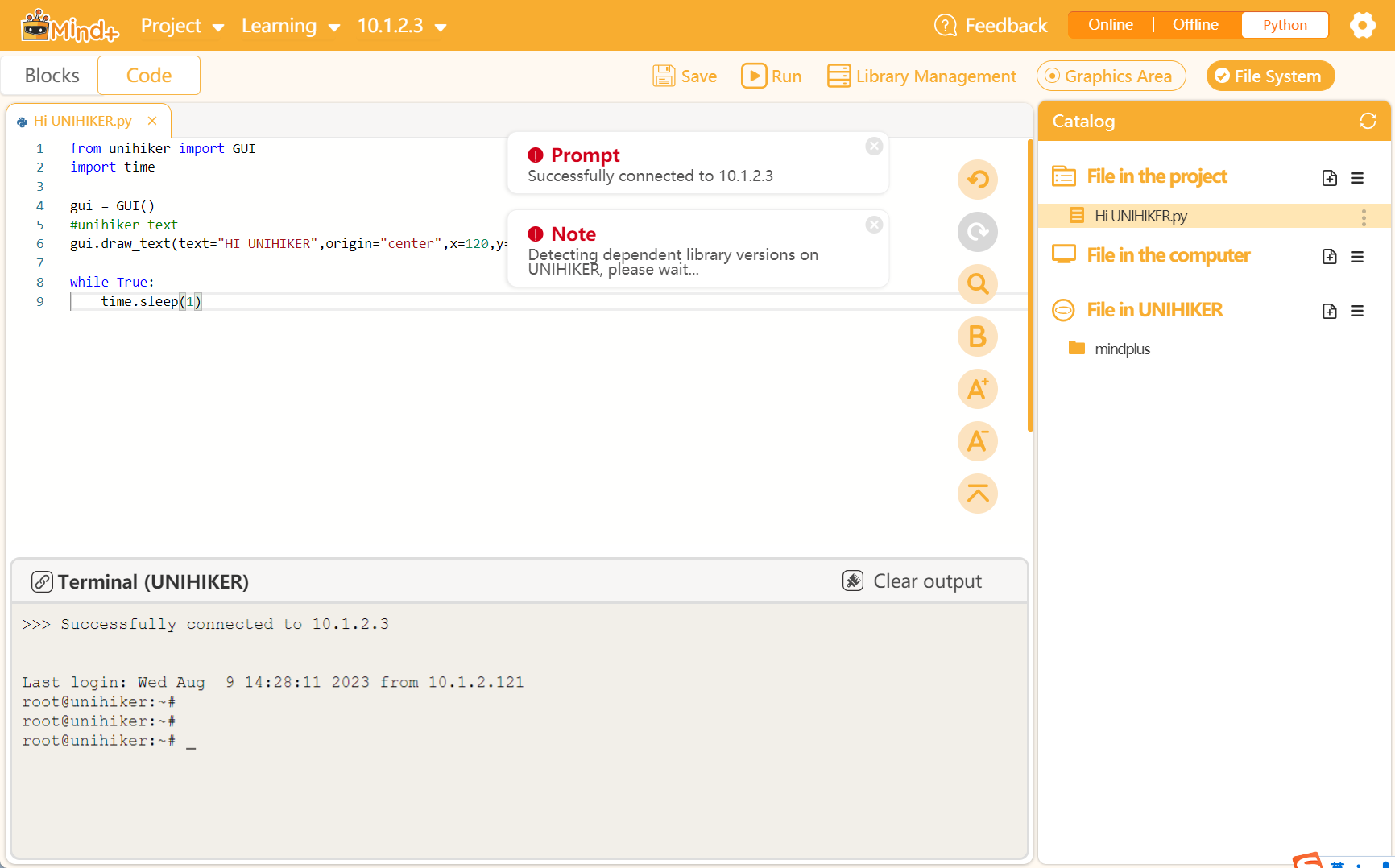Select the Undo icon in the code editor
Image resolution: width=1395 pixels, height=868 pixels.
(977, 180)
